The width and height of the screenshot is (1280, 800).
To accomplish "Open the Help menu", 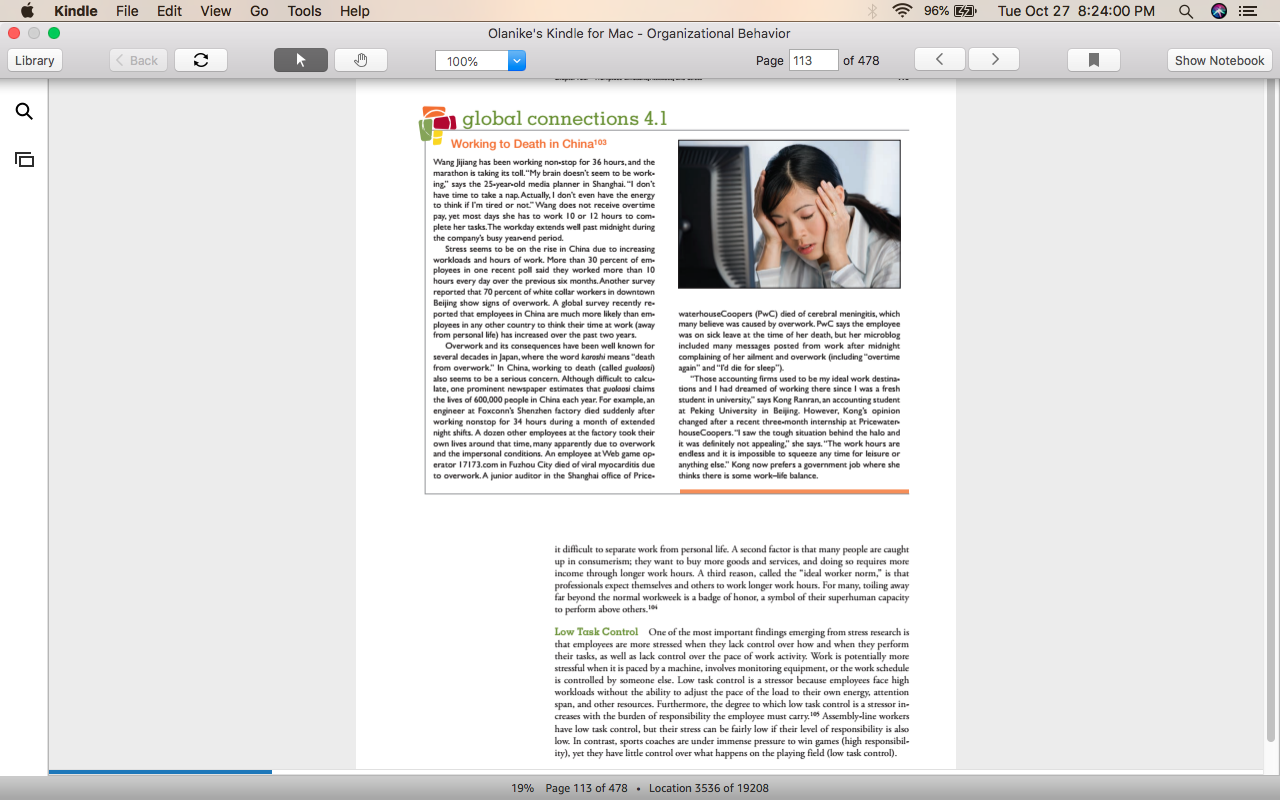I will tap(355, 11).
